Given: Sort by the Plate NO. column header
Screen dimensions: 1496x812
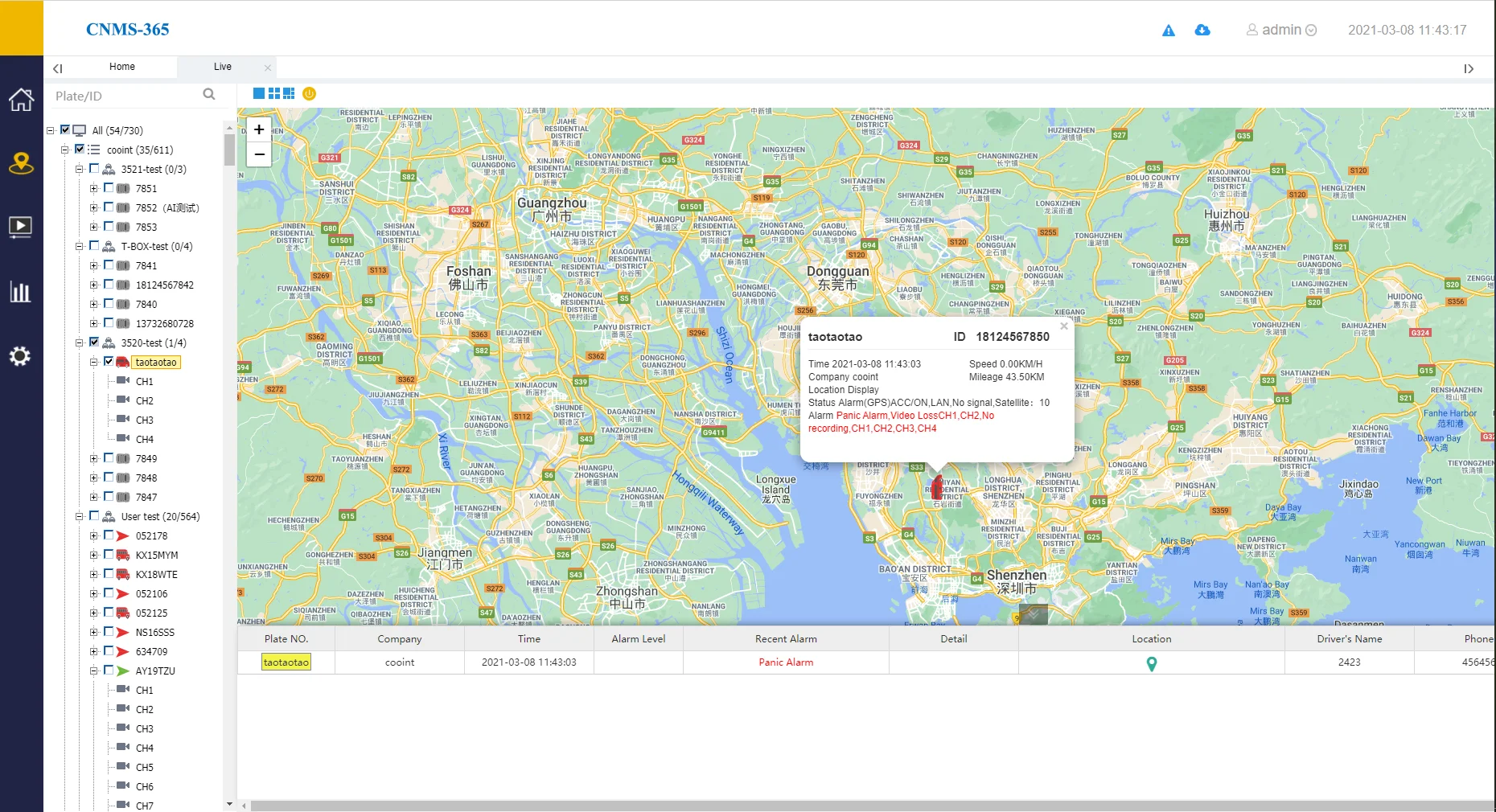Looking at the screenshot, I should [x=286, y=639].
